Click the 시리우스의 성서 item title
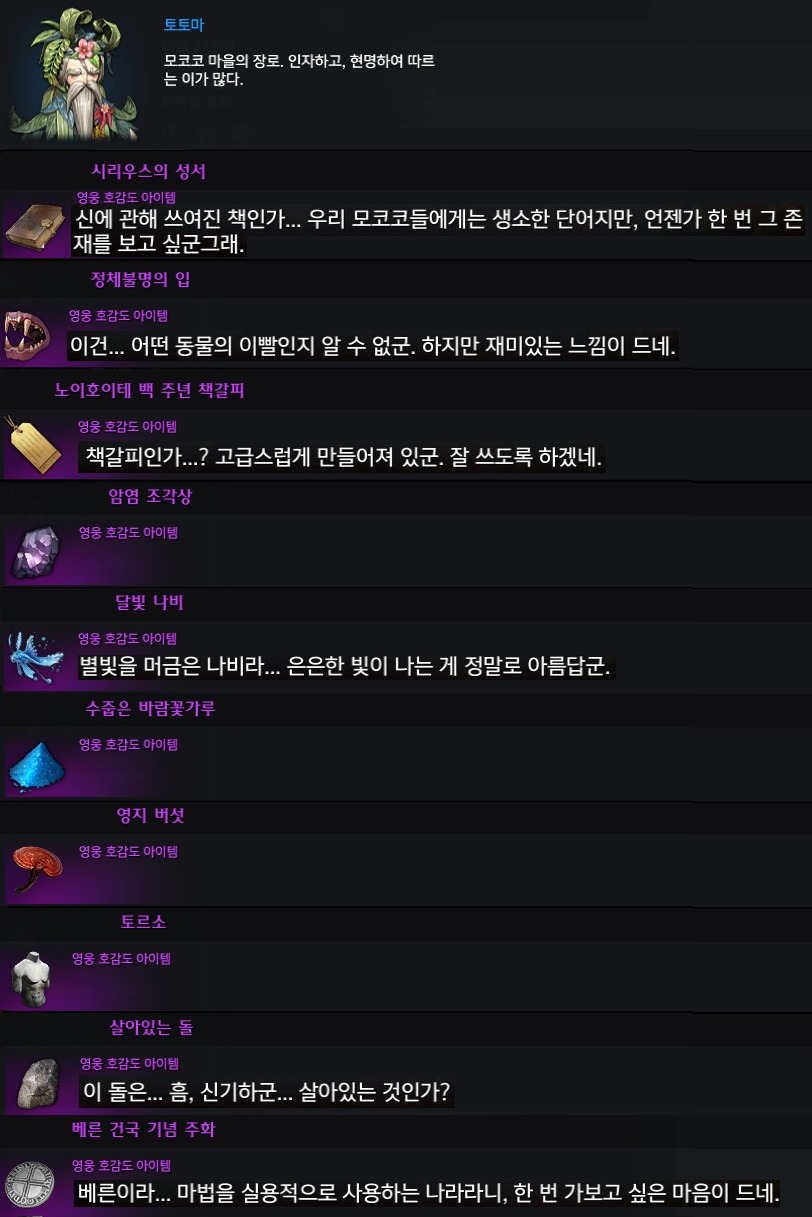Viewport: 812px width, 1217px height. point(148,172)
